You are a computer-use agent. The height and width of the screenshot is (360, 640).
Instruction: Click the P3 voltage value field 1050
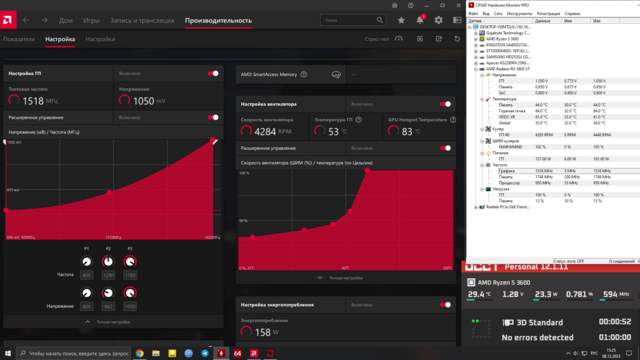pos(130,307)
